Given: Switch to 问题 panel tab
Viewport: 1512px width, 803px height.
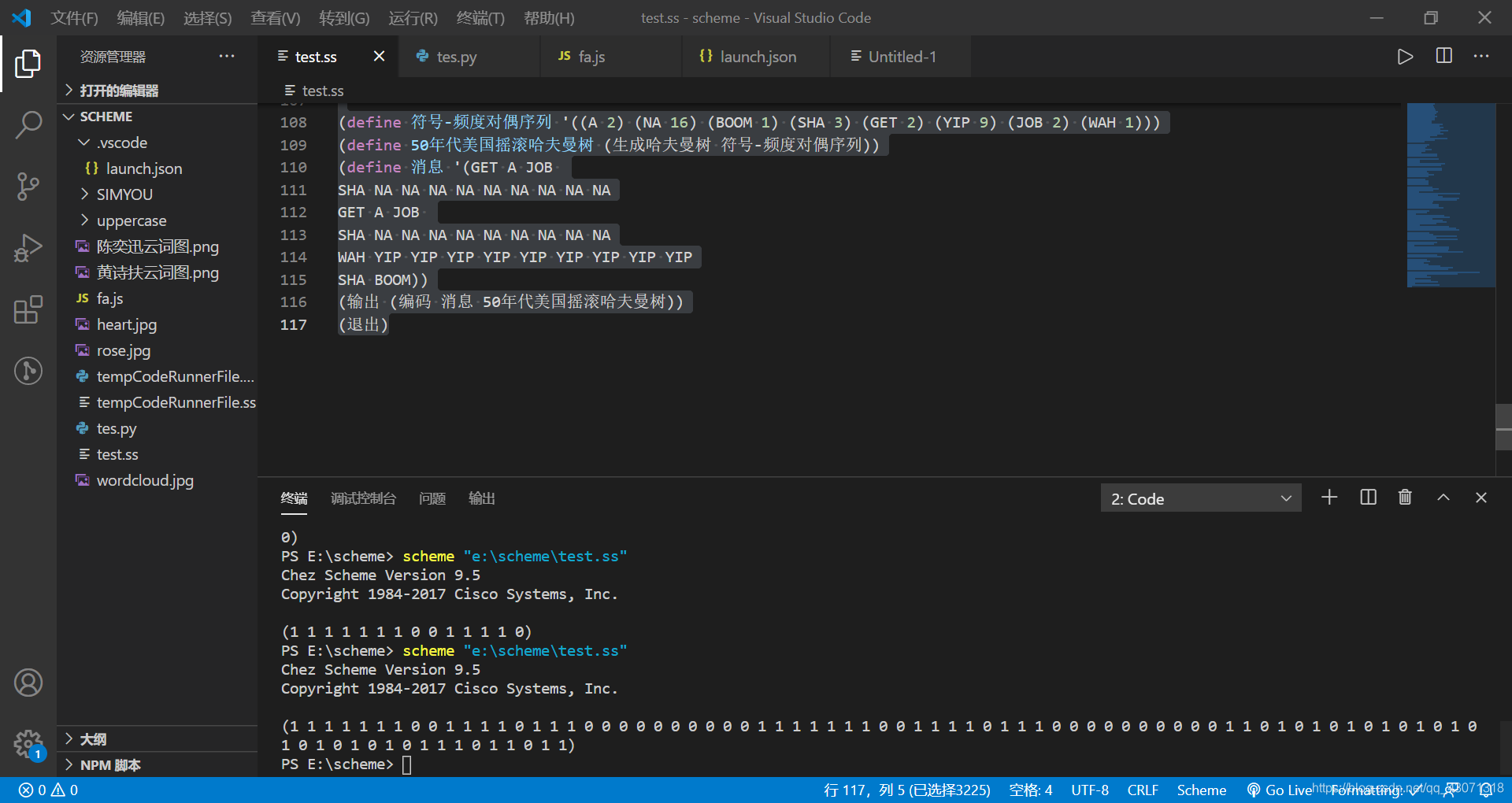Looking at the screenshot, I should 432,498.
